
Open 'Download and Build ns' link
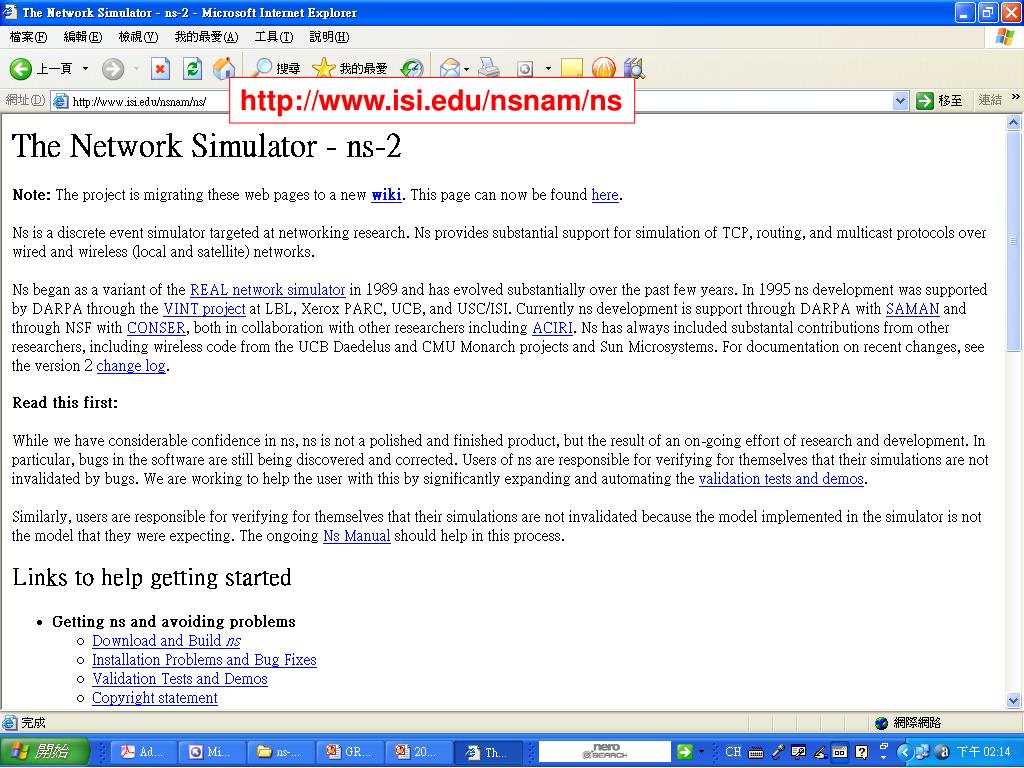pos(167,641)
